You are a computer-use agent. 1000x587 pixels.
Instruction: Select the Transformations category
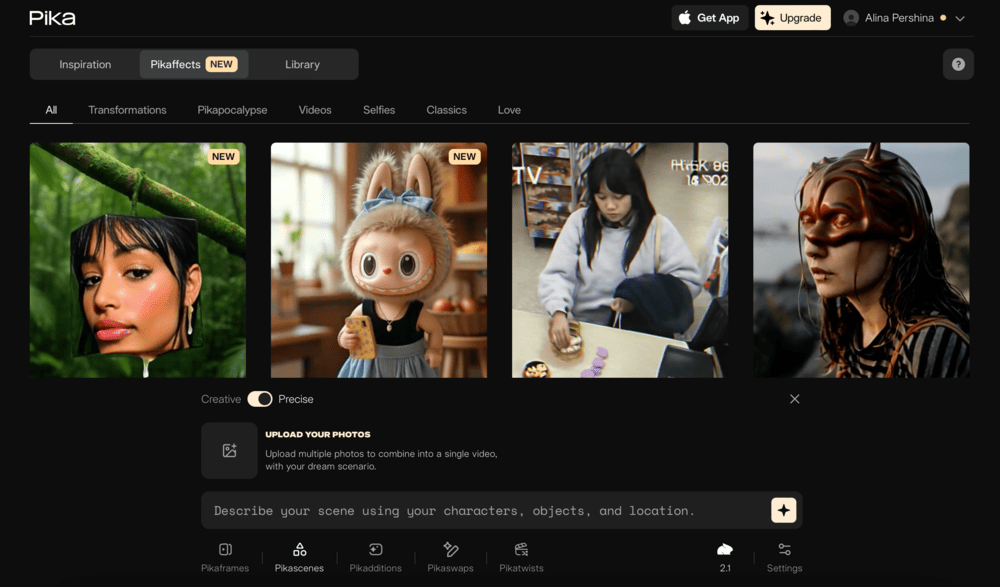[127, 110]
